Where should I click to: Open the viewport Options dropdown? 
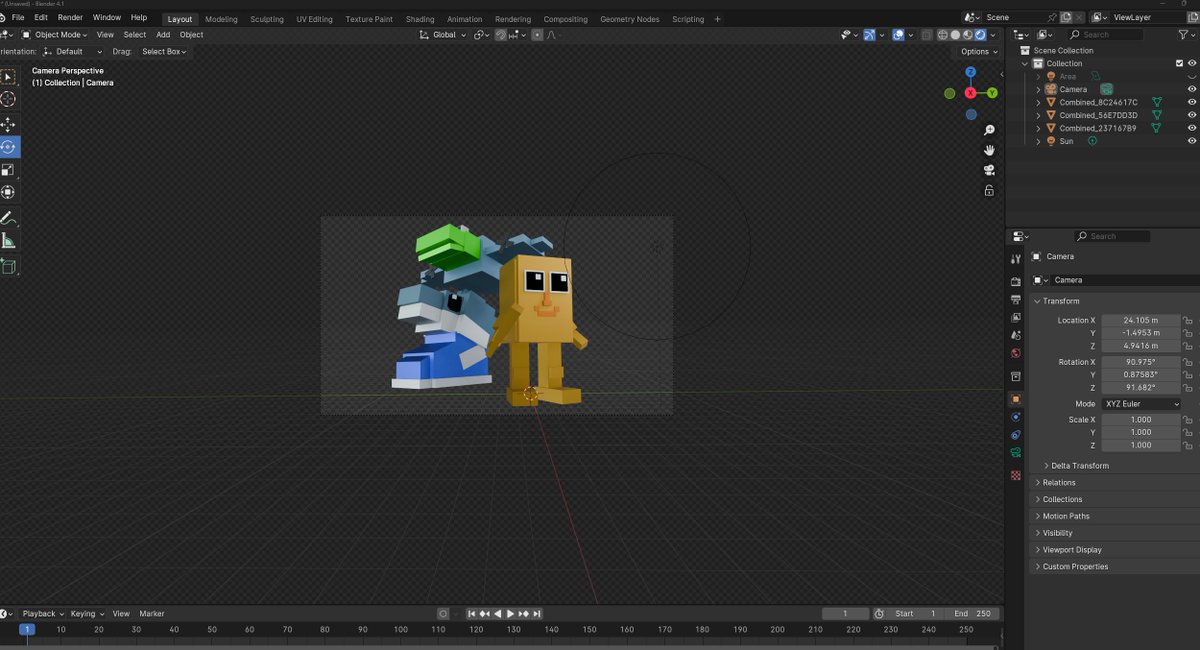click(979, 51)
